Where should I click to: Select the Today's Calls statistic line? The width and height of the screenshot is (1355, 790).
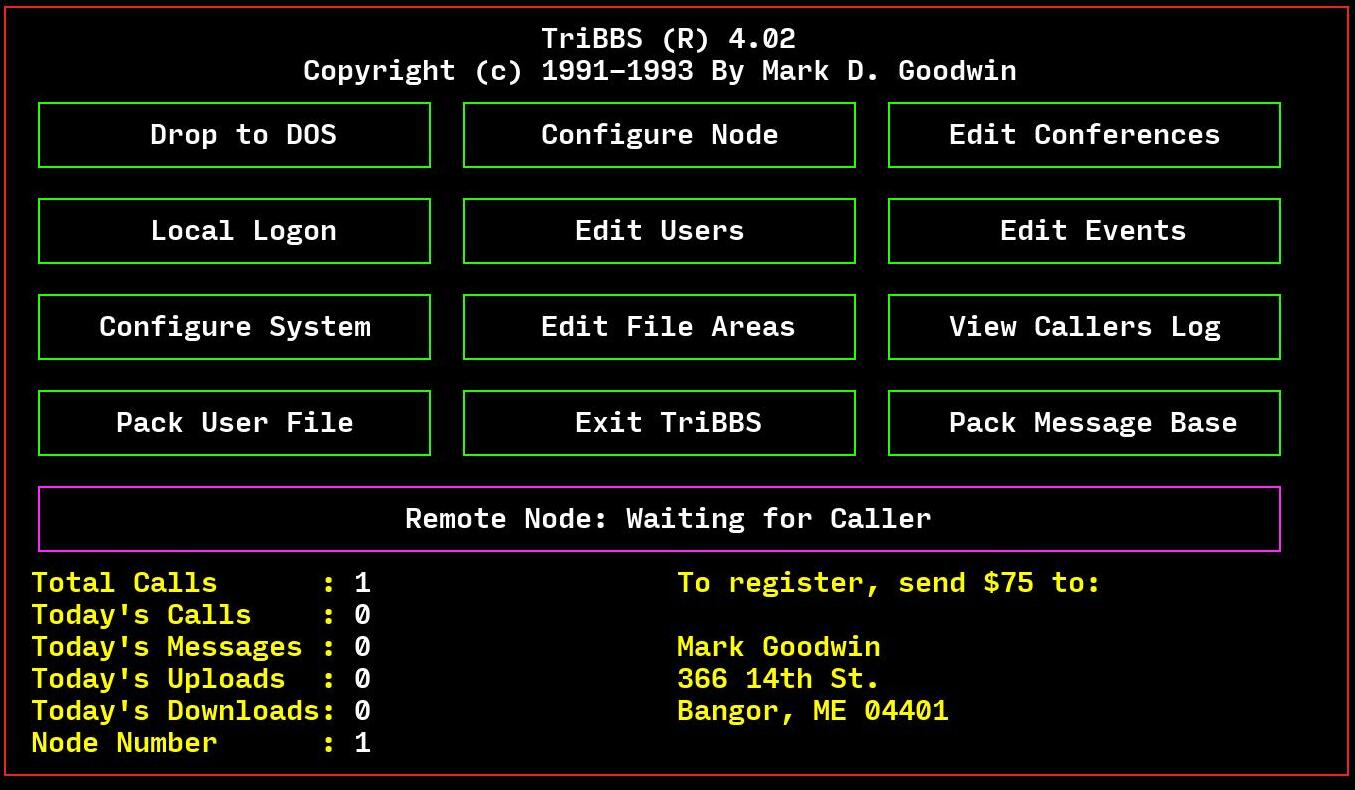[x=201, y=615]
